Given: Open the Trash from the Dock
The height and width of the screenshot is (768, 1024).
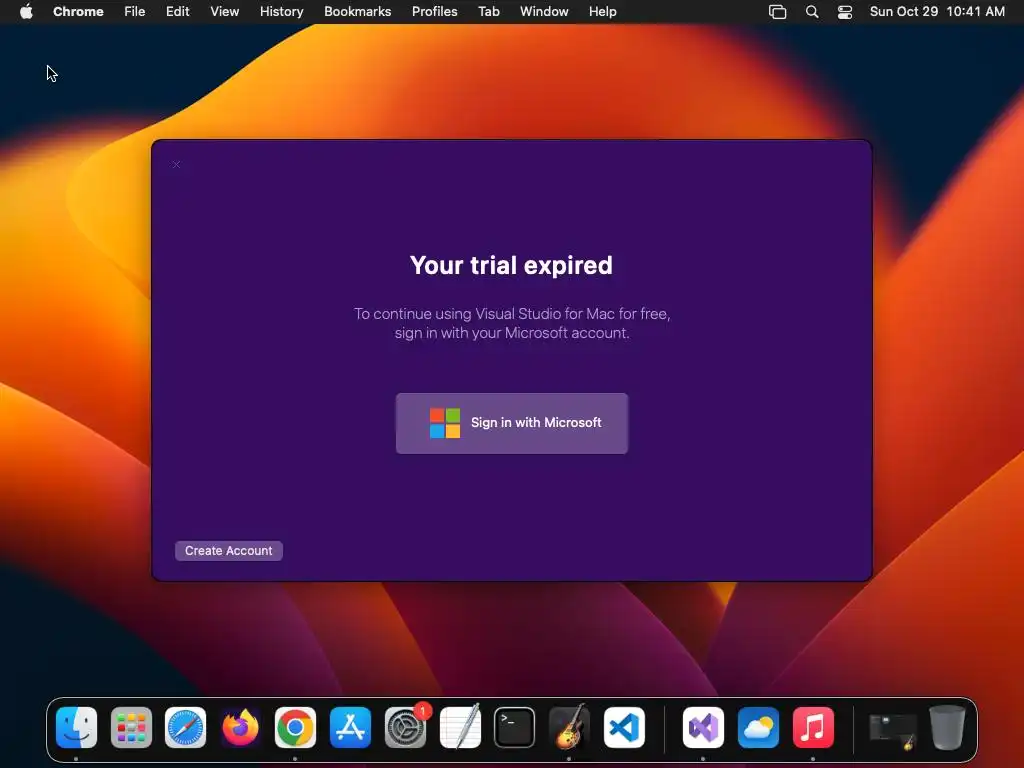Looking at the screenshot, I should [x=947, y=728].
